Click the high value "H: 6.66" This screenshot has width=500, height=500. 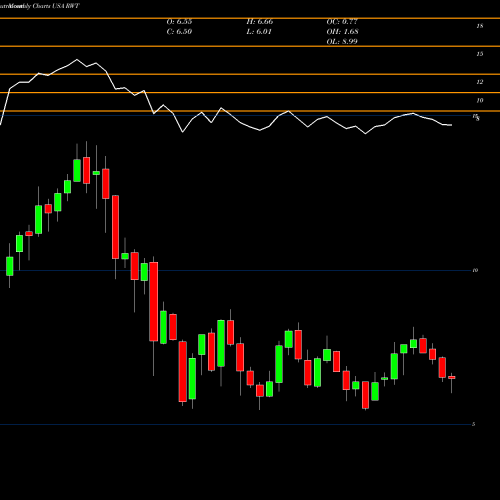[x=260, y=22]
